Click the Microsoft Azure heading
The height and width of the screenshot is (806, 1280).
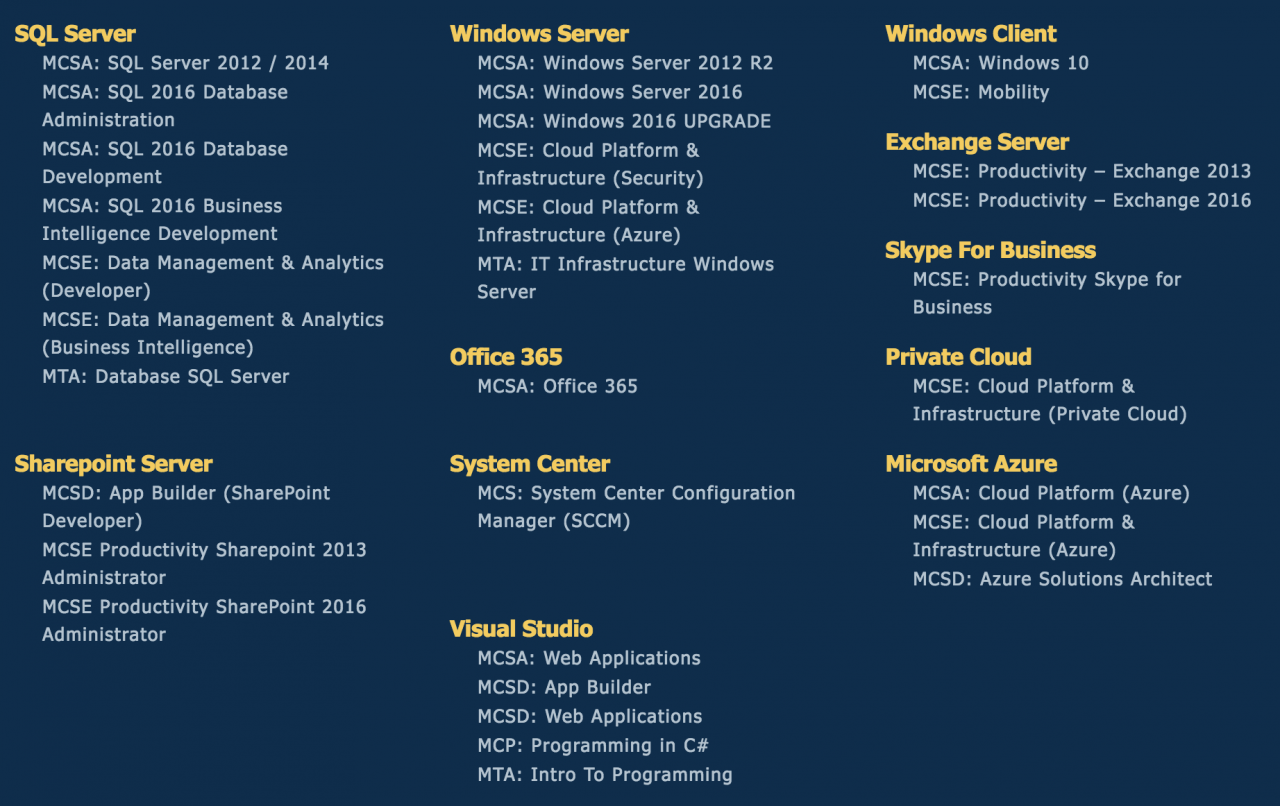pyautogui.click(x=971, y=464)
